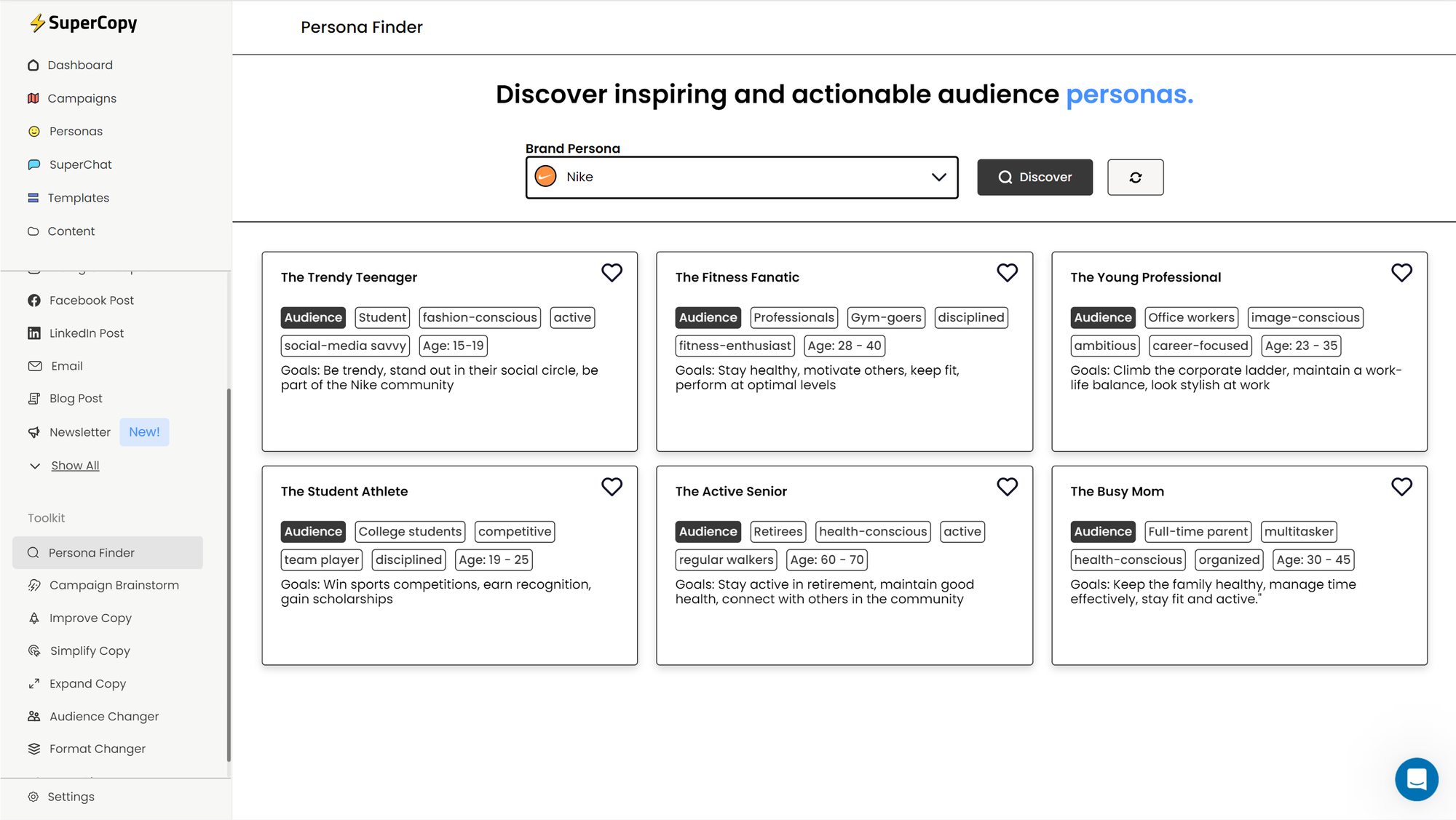Image resolution: width=1456 pixels, height=820 pixels.
Task: Click the Persona Finder sidebar icon
Action: click(x=34, y=551)
